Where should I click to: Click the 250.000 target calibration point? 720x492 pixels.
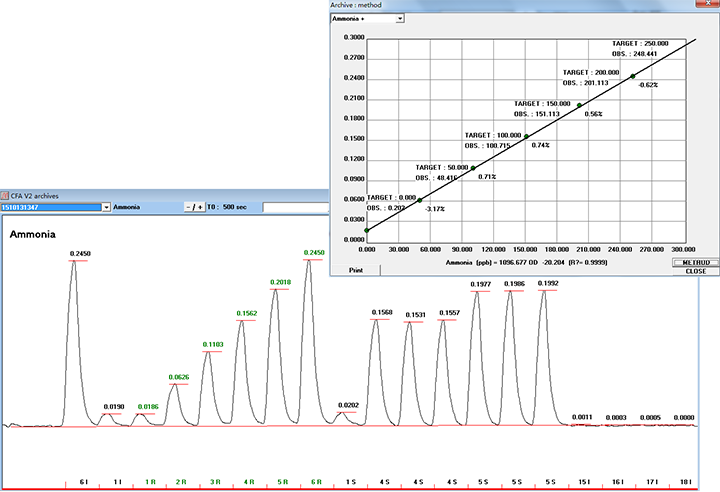point(633,77)
